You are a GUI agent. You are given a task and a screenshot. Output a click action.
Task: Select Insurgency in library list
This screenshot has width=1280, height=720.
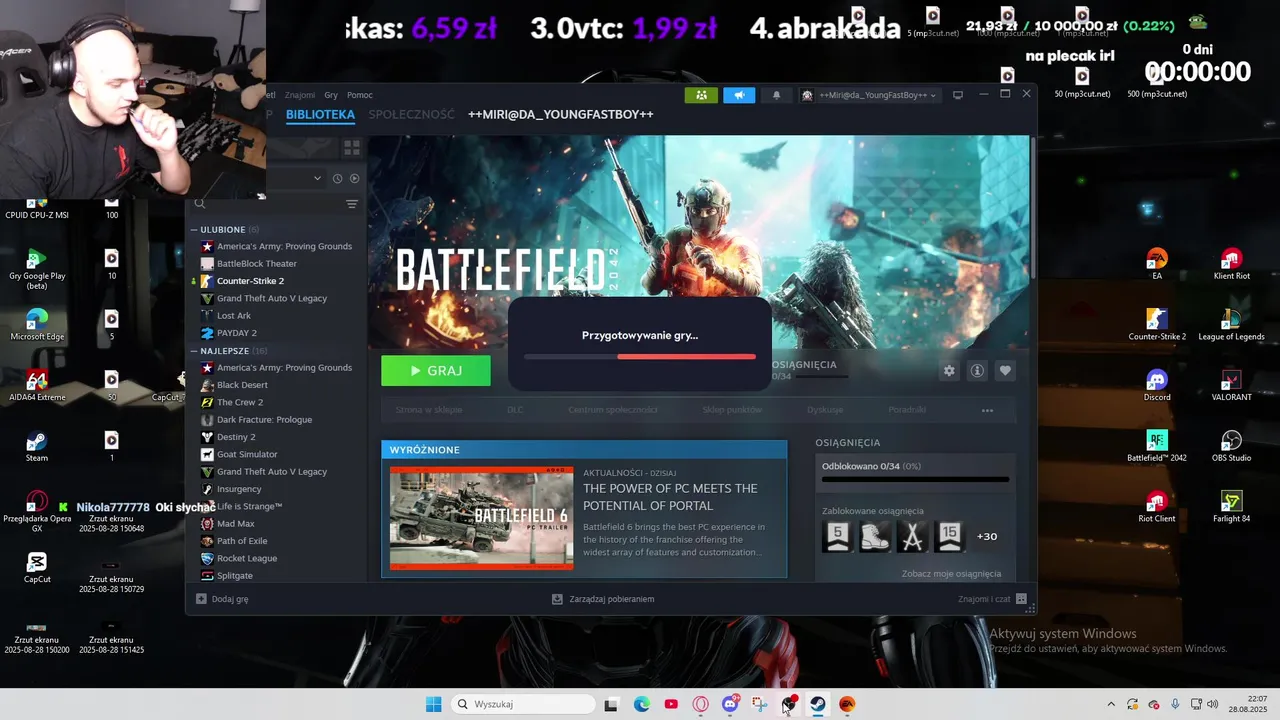[239, 489]
